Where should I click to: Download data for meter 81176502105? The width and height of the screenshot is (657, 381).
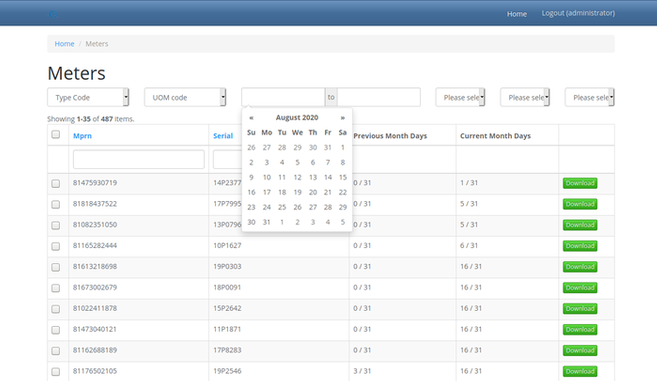click(x=580, y=372)
